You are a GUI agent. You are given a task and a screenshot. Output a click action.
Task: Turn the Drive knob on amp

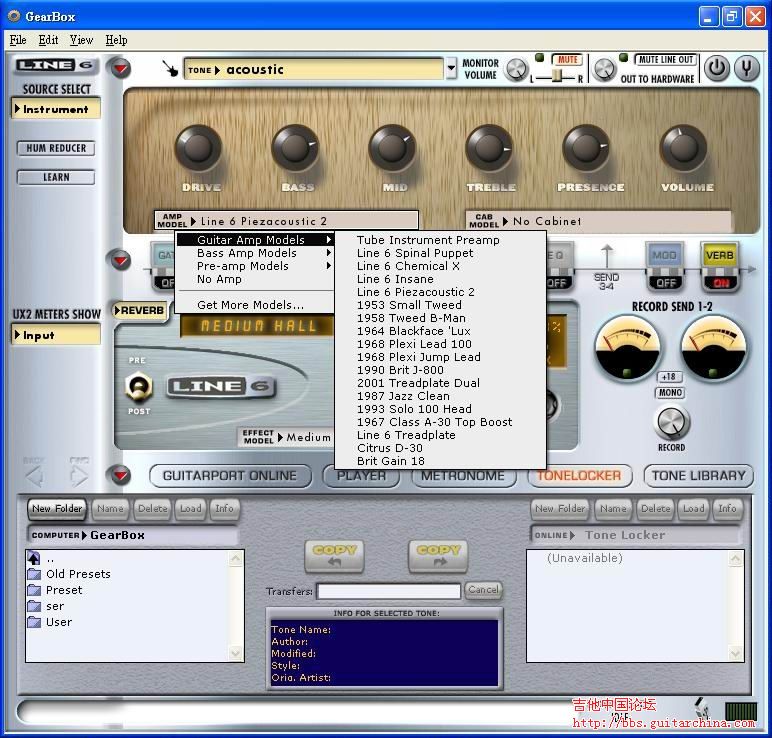[199, 150]
